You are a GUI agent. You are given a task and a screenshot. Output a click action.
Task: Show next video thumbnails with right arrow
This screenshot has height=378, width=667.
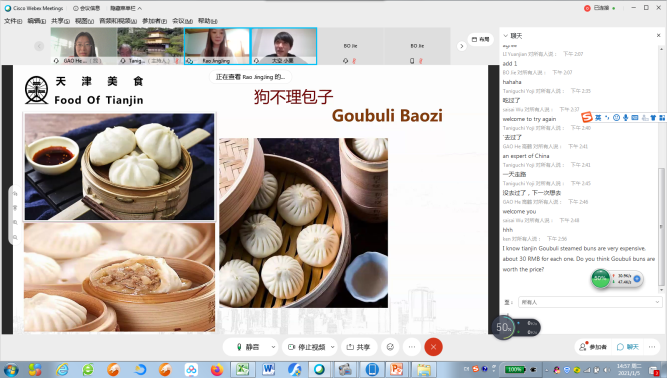[x=462, y=46]
